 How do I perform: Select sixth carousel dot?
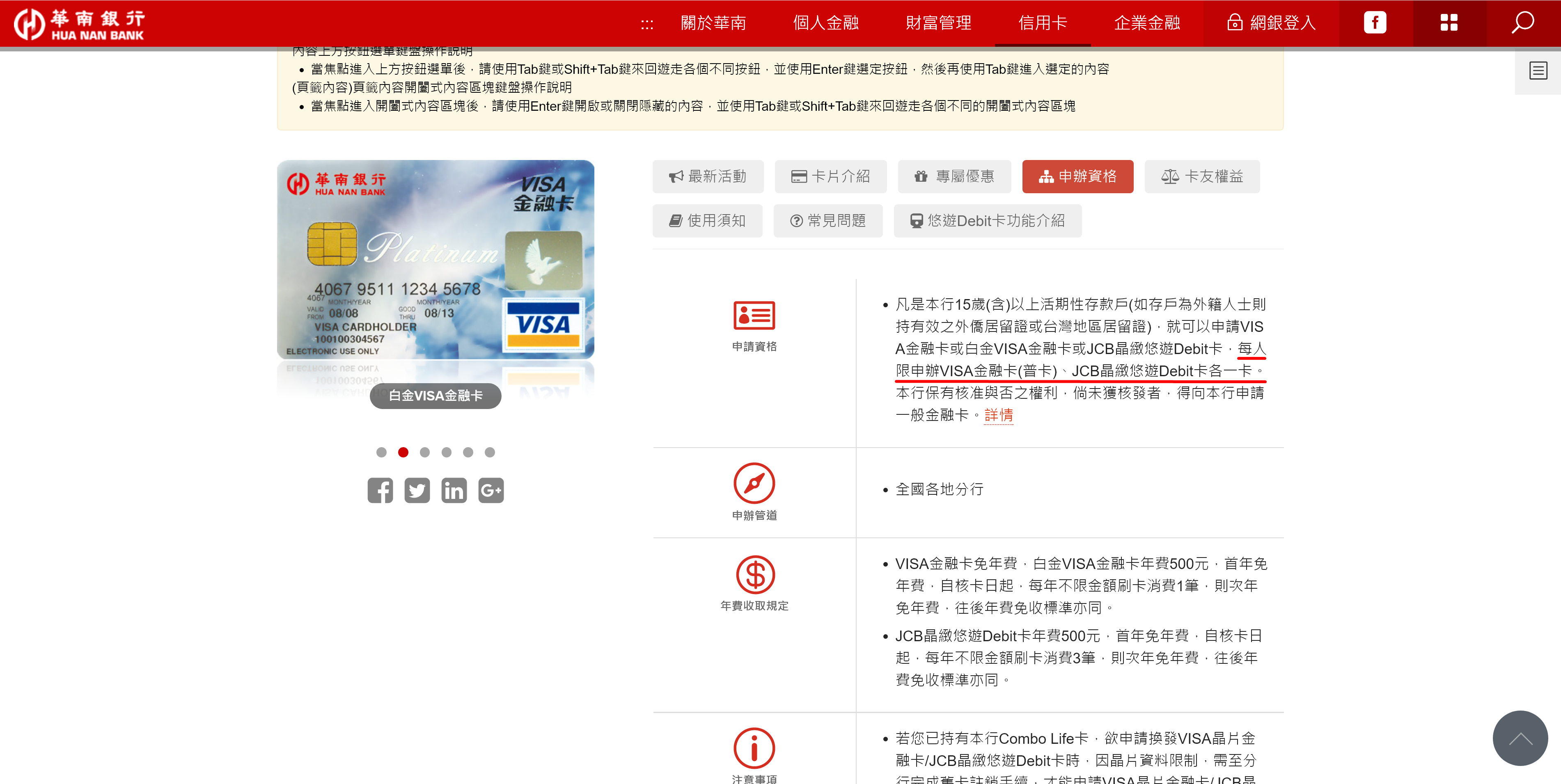[x=490, y=452]
